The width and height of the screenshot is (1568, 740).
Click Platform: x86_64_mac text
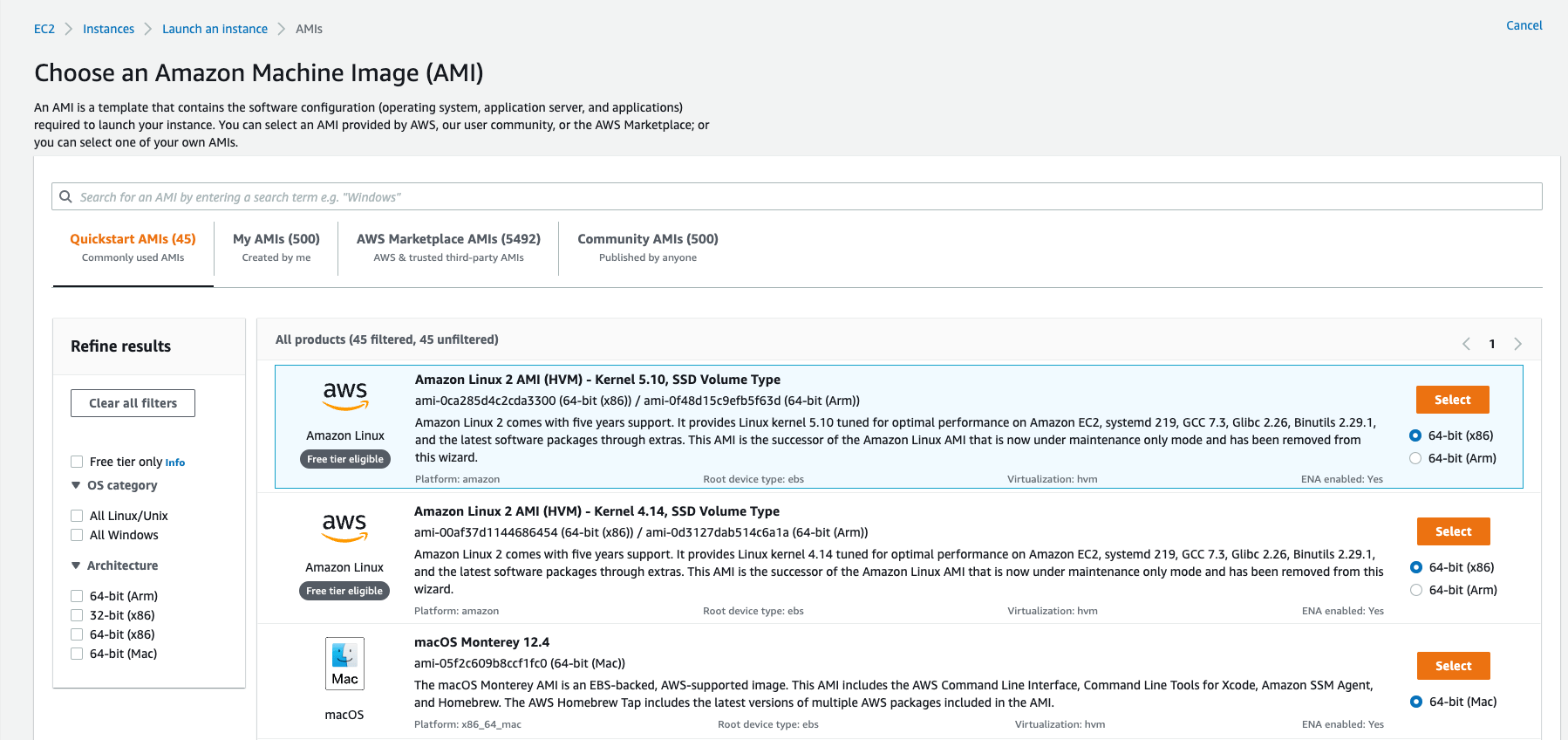point(467,724)
